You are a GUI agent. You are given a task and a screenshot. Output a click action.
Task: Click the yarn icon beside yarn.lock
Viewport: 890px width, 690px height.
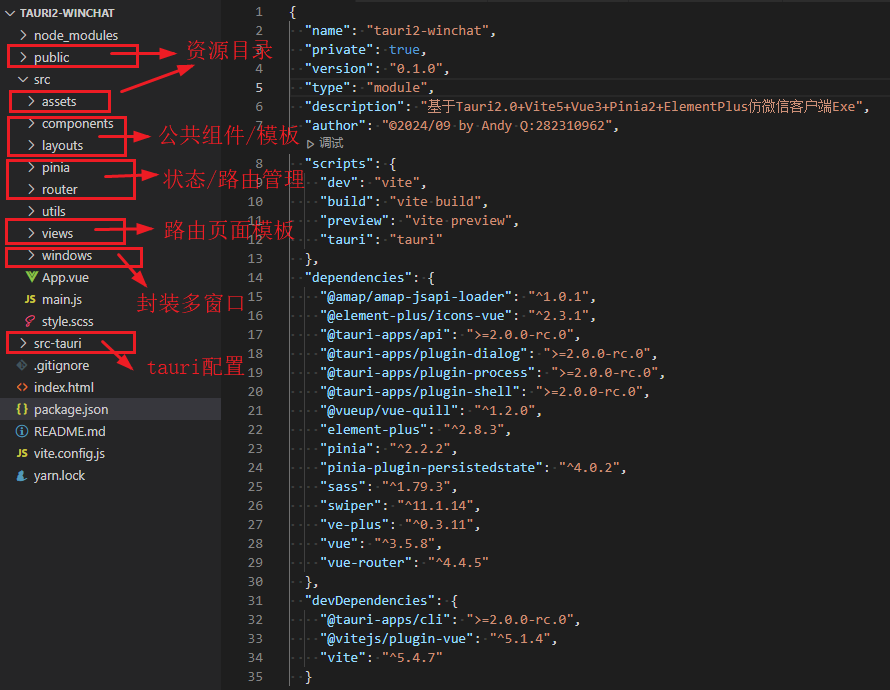[22, 475]
